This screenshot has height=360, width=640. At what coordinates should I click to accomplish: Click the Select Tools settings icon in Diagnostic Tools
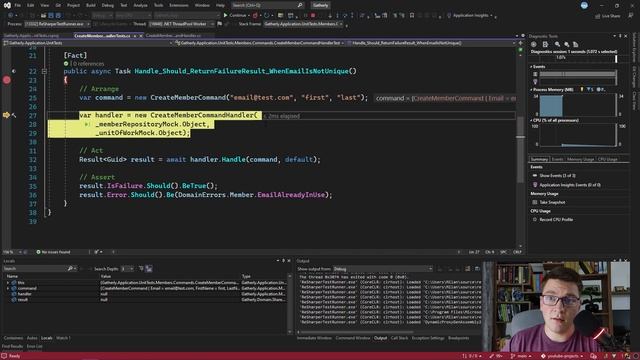533,44
